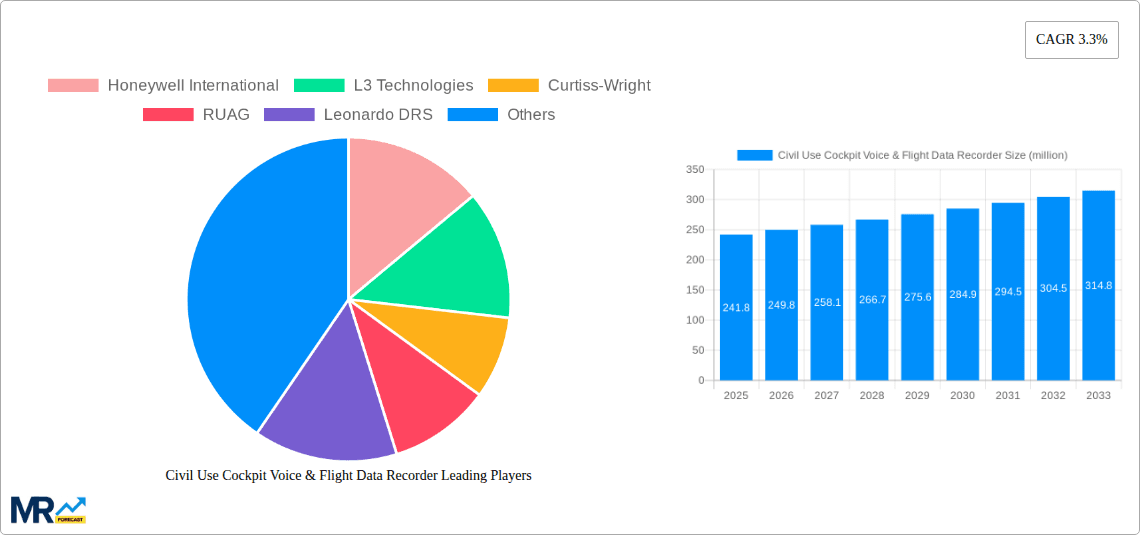
Task: Click the Honeywell International legend label
Action: [x=193, y=85]
